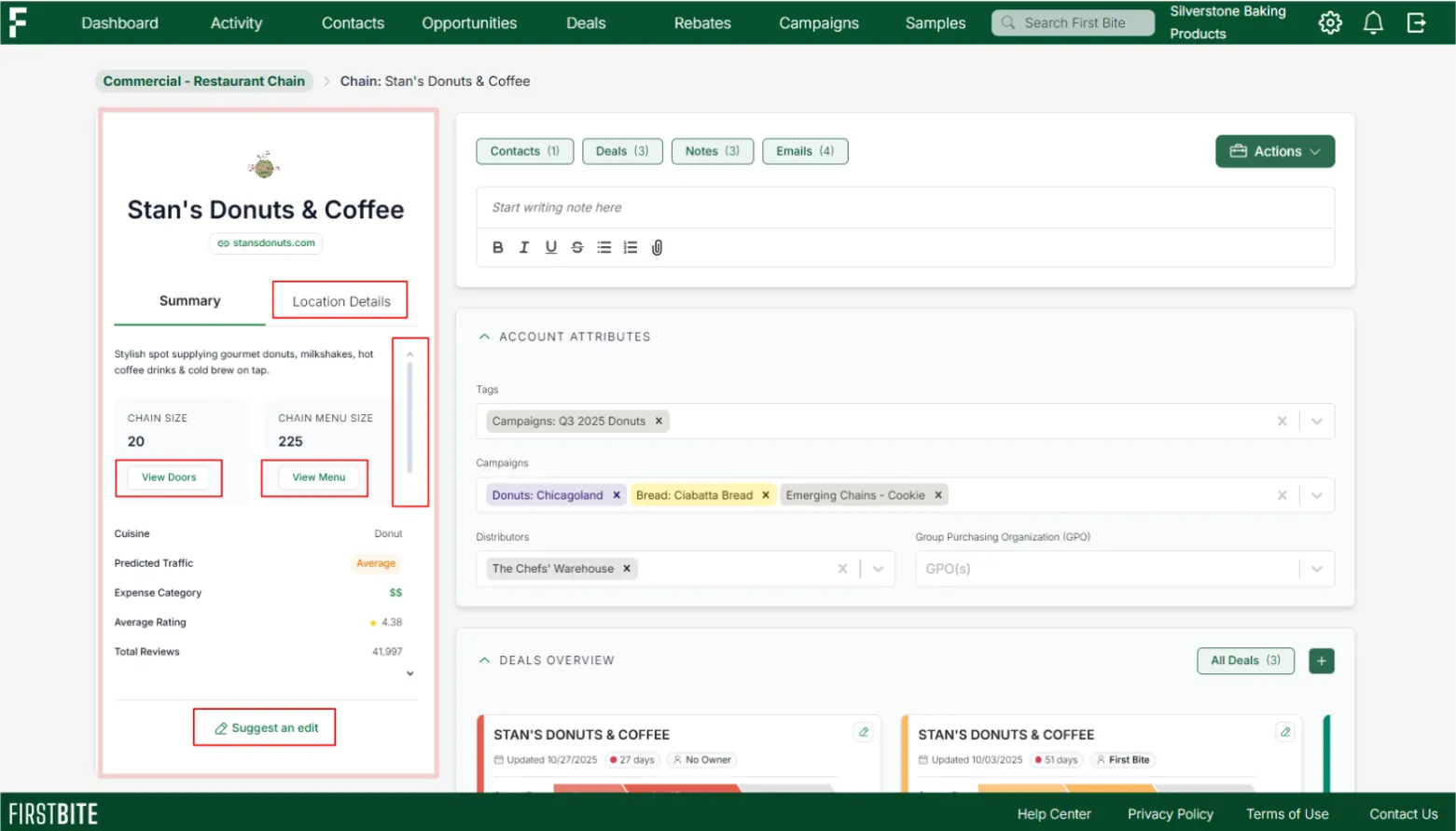Toggle bold formatting in the note editor
The width and height of the screenshot is (1456, 831).
pos(498,247)
